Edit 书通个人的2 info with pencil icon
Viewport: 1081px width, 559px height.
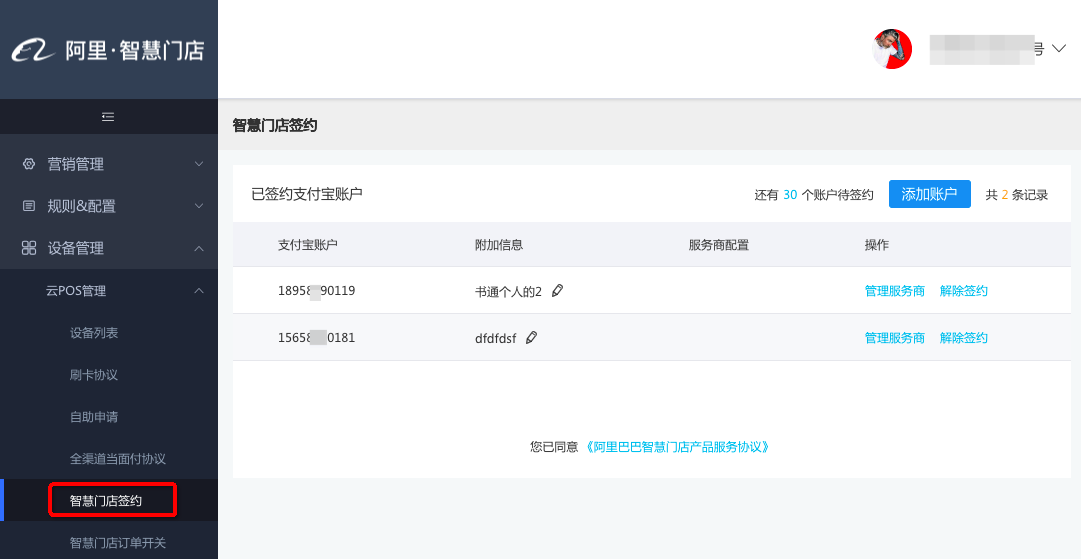pyautogui.click(x=557, y=291)
